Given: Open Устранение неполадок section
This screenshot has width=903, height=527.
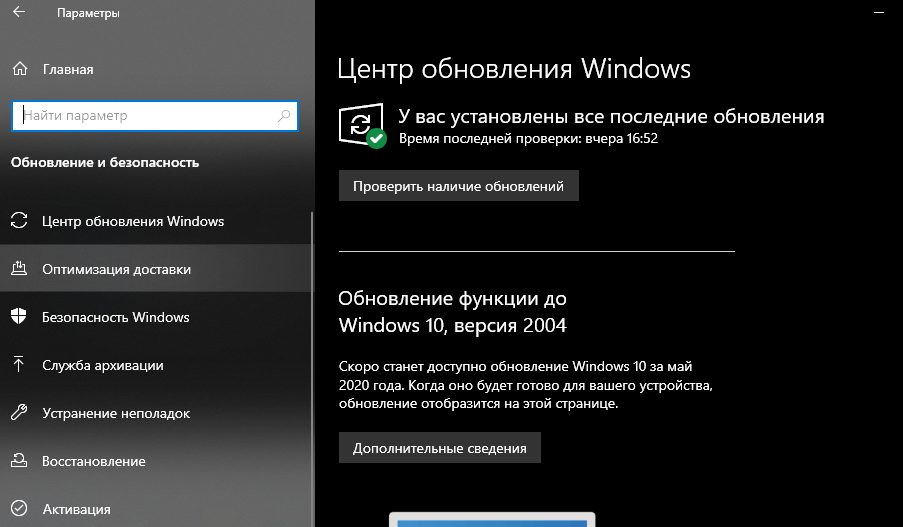Looking at the screenshot, I should pyautogui.click(x=157, y=412).
